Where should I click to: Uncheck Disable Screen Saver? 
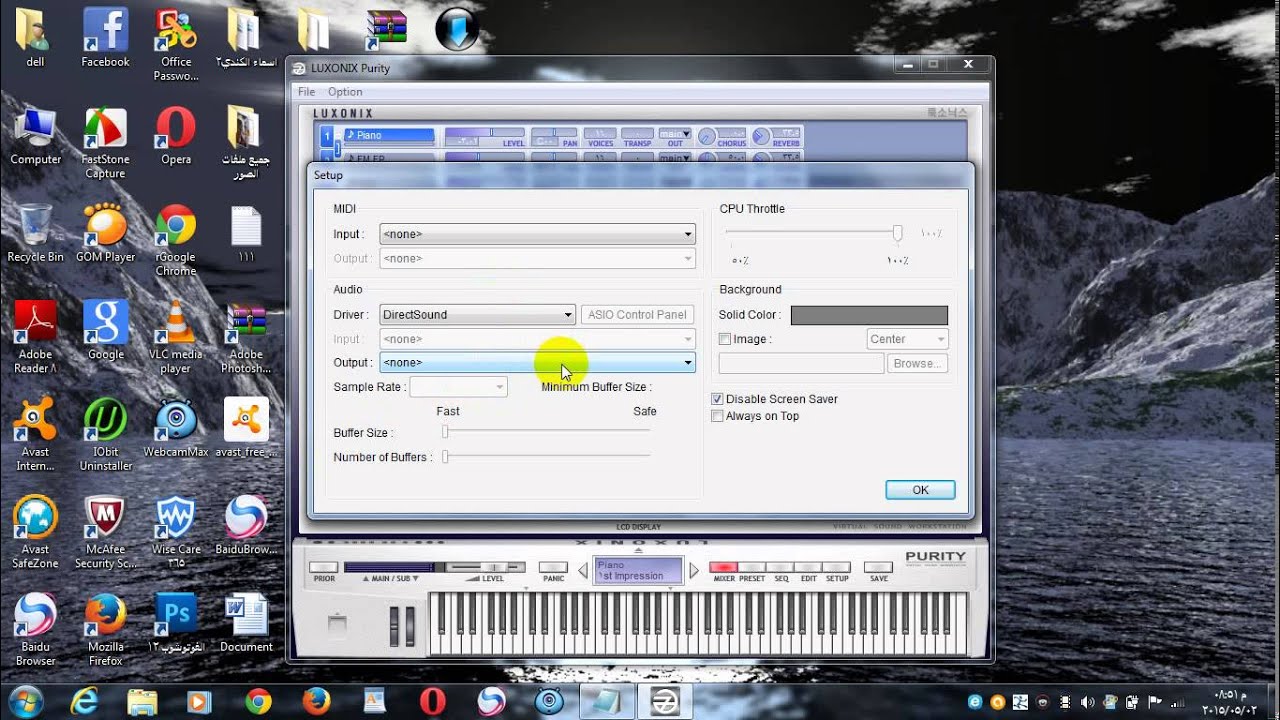[x=717, y=399]
